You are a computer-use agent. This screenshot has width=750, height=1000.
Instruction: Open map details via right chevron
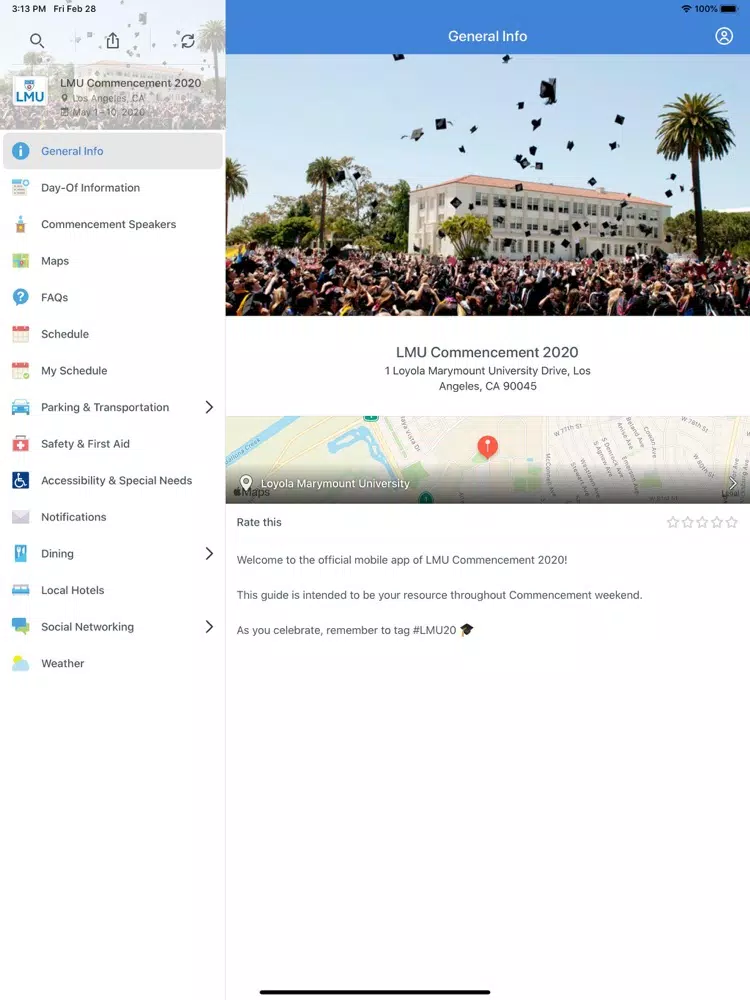tap(733, 483)
